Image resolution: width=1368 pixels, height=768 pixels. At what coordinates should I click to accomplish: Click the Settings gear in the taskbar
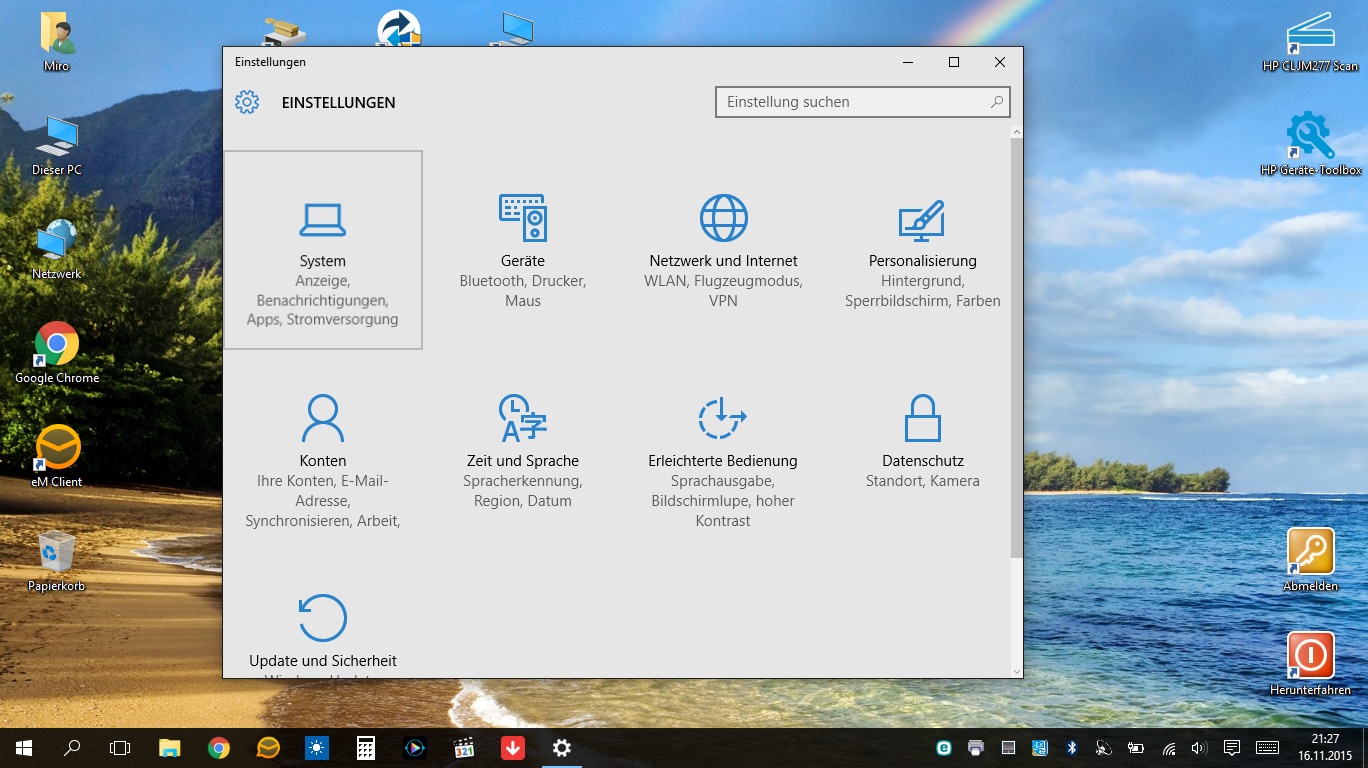coord(562,748)
